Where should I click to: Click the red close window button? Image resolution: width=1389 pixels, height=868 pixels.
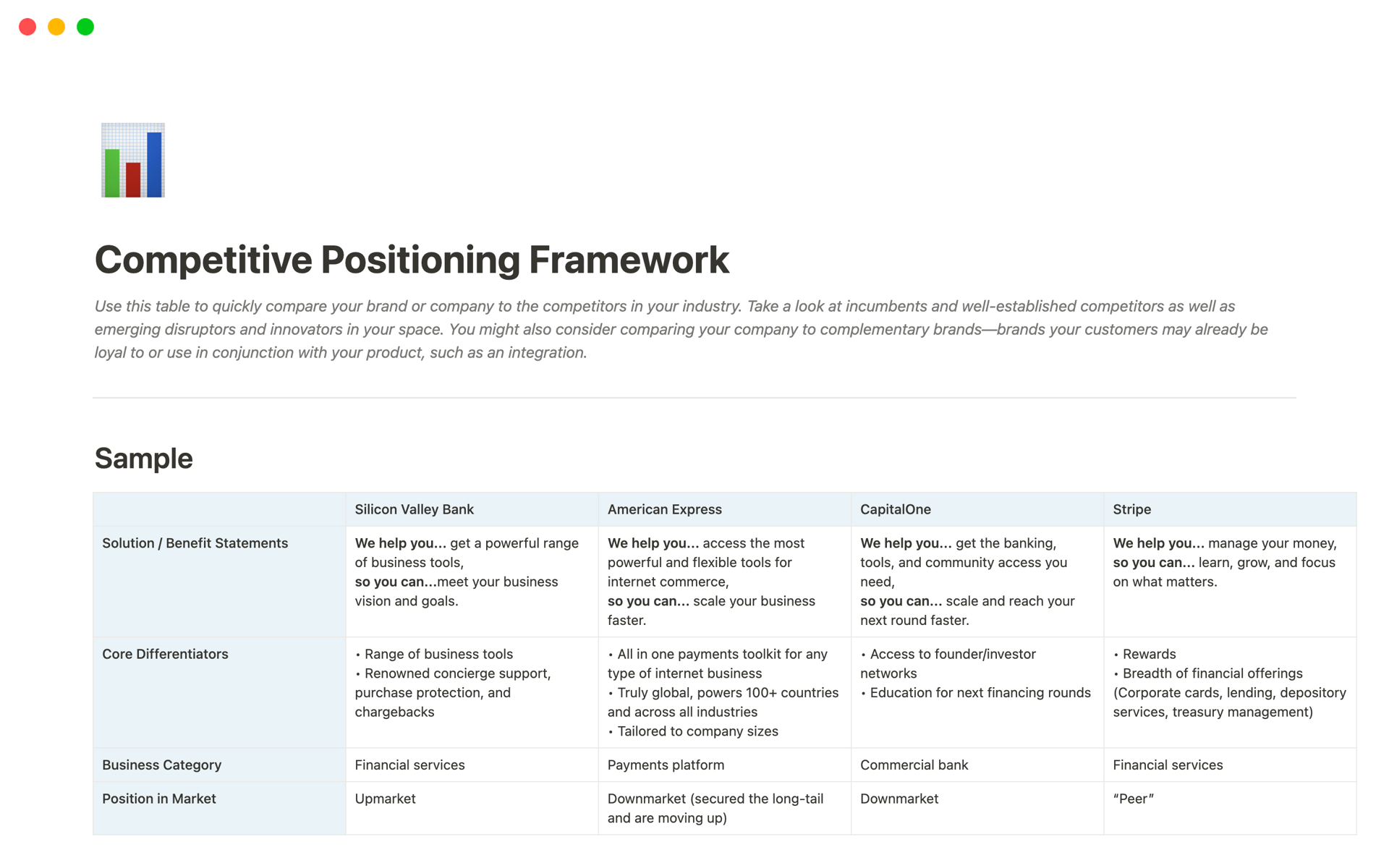pyautogui.click(x=27, y=27)
